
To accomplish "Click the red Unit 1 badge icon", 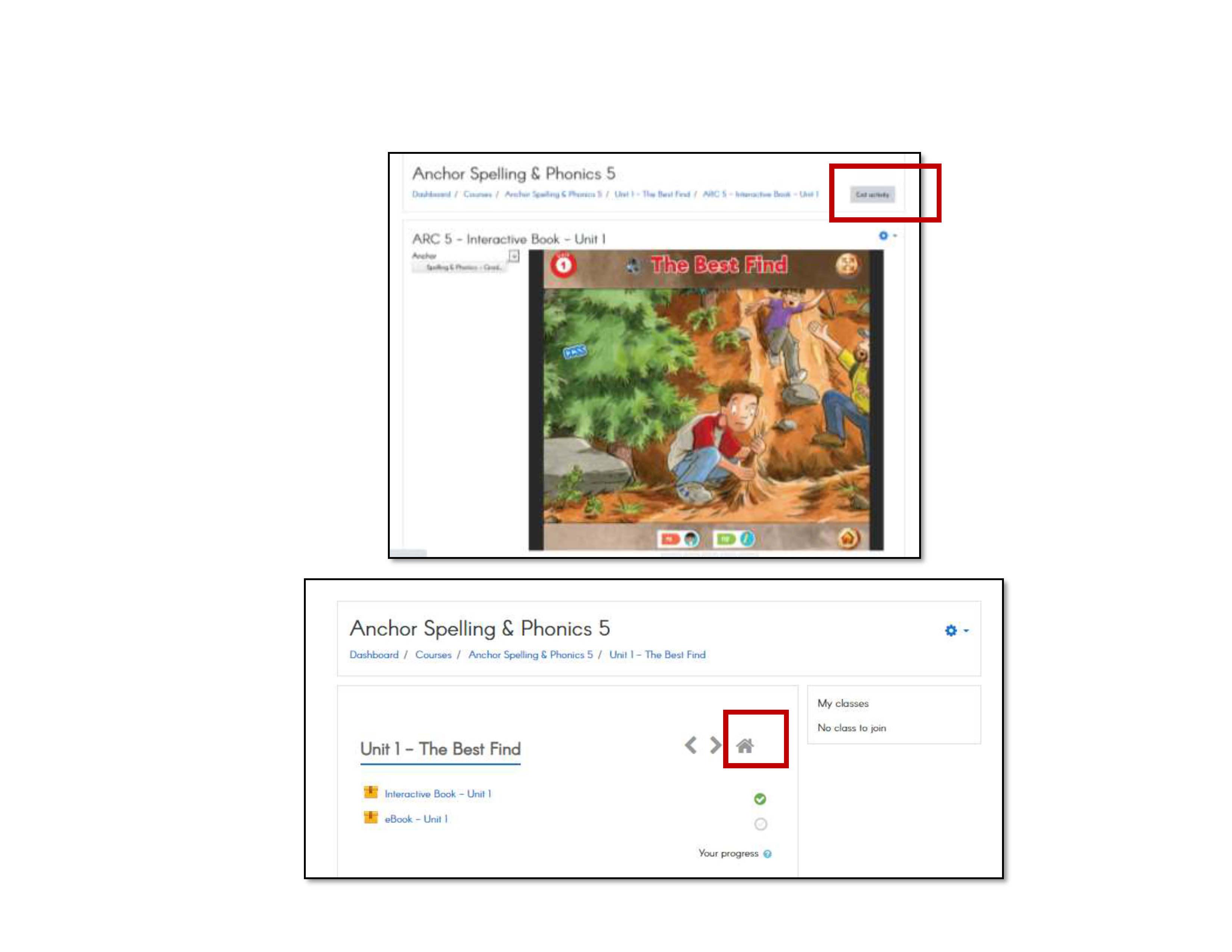I will coord(563,265).
